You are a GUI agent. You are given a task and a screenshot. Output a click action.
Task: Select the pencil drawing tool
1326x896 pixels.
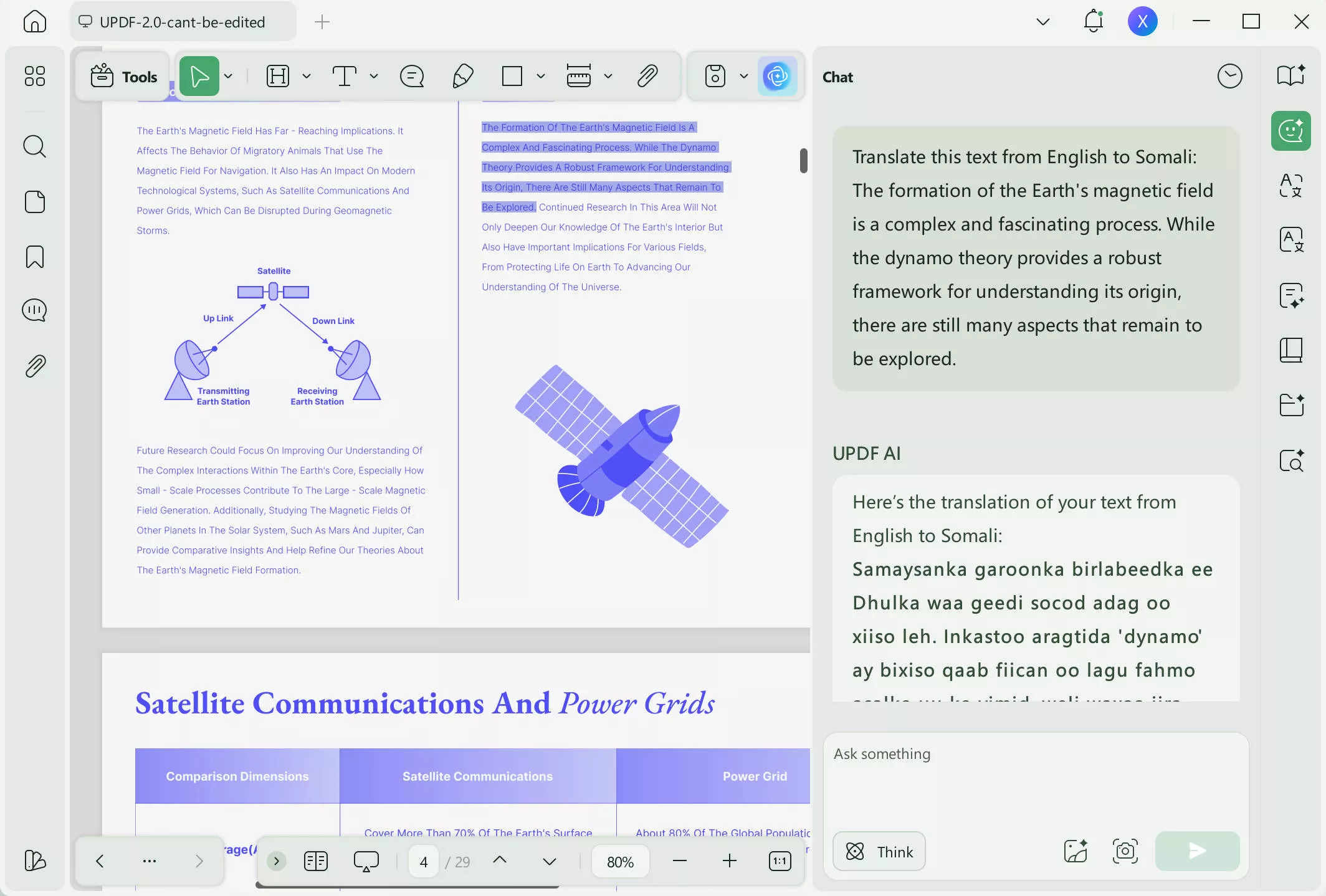coord(462,76)
